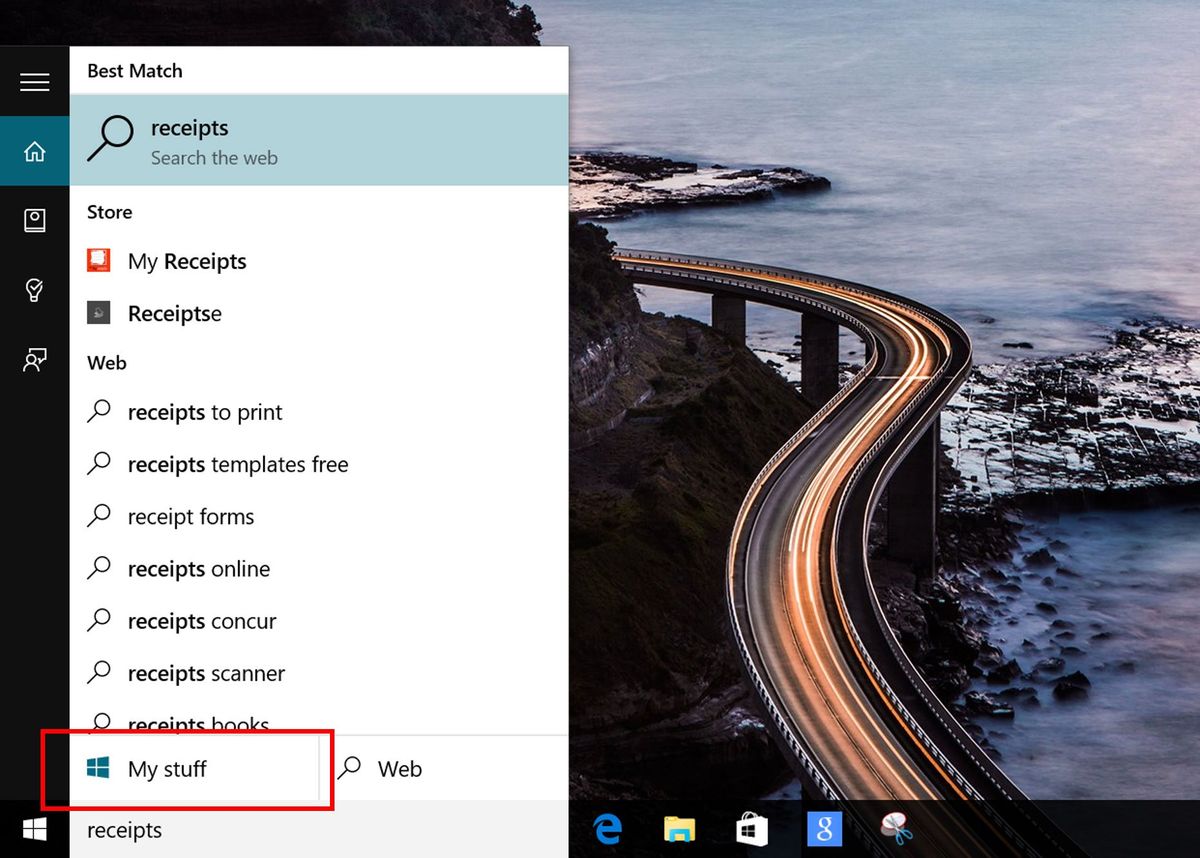Open Google from the taskbar

[x=822, y=829]
